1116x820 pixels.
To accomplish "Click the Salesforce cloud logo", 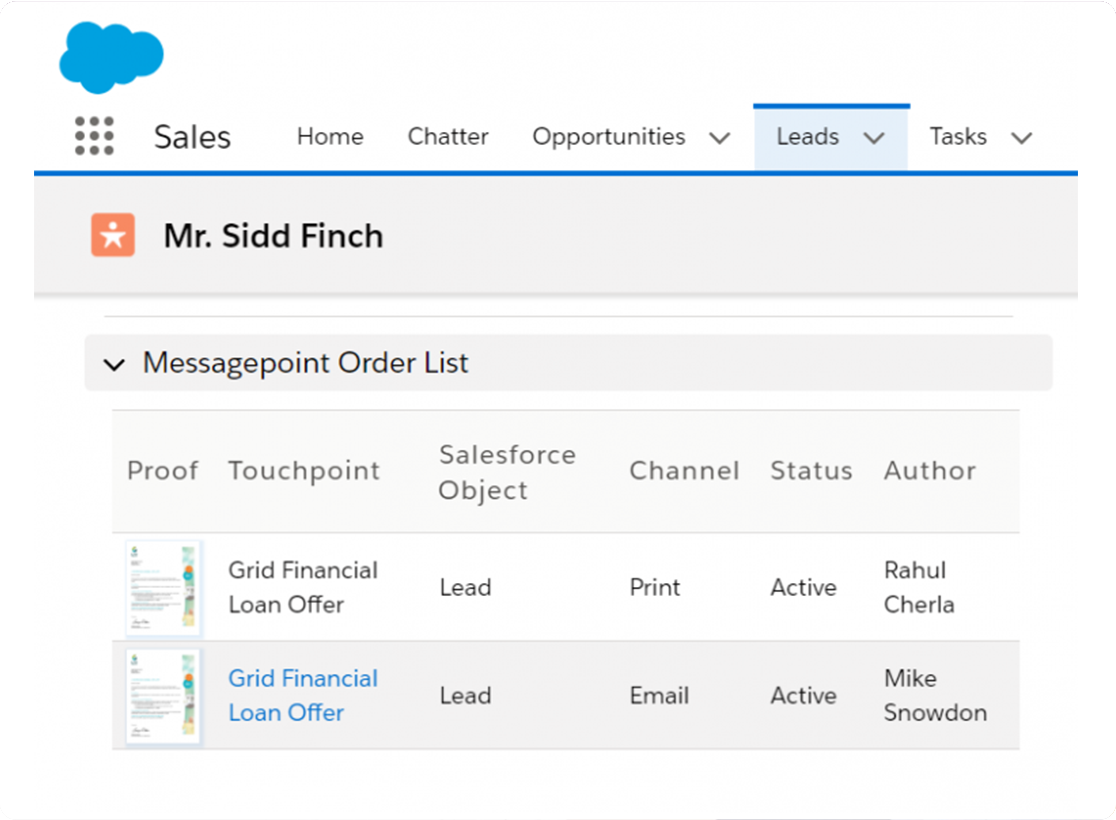I will (x=110, y=57).
